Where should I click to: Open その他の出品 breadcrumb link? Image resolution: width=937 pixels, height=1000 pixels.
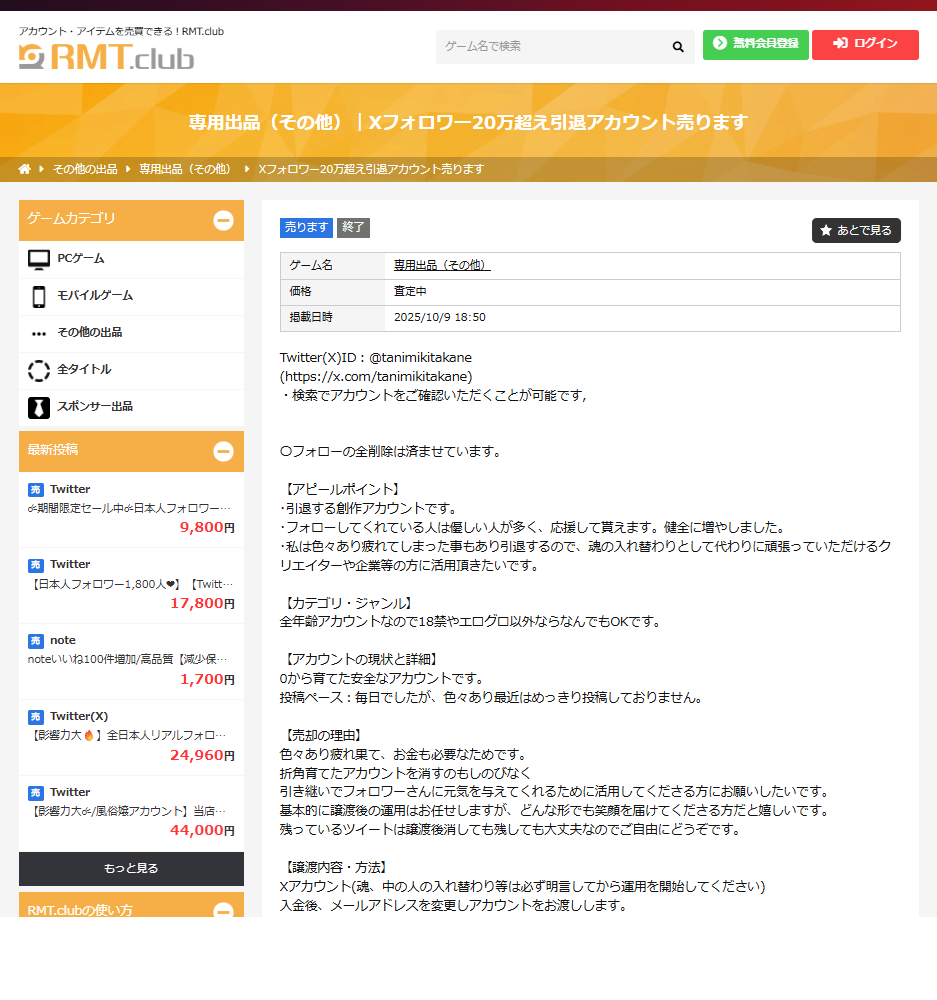85,169
